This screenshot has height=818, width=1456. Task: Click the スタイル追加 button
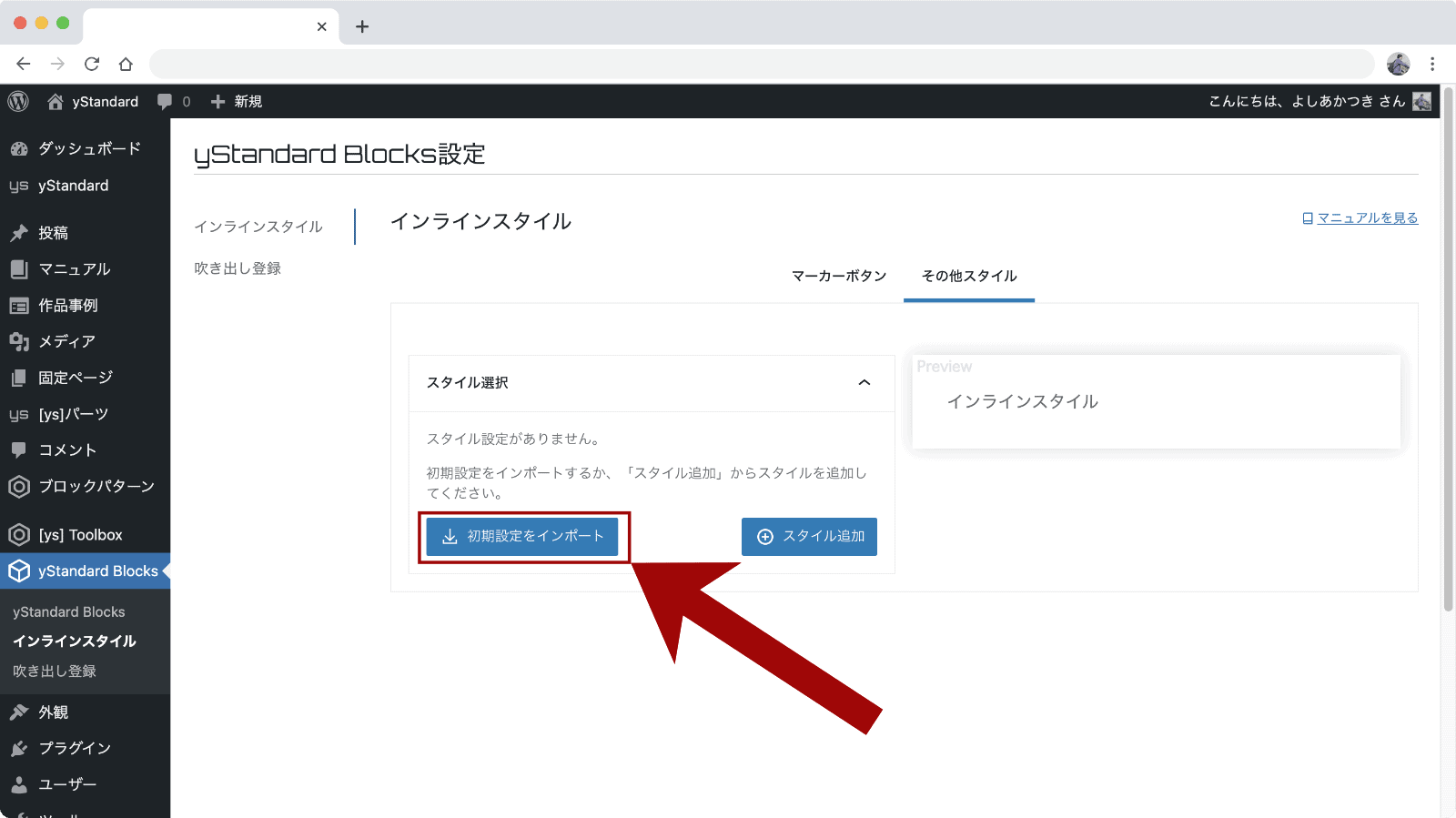point(809,537)
